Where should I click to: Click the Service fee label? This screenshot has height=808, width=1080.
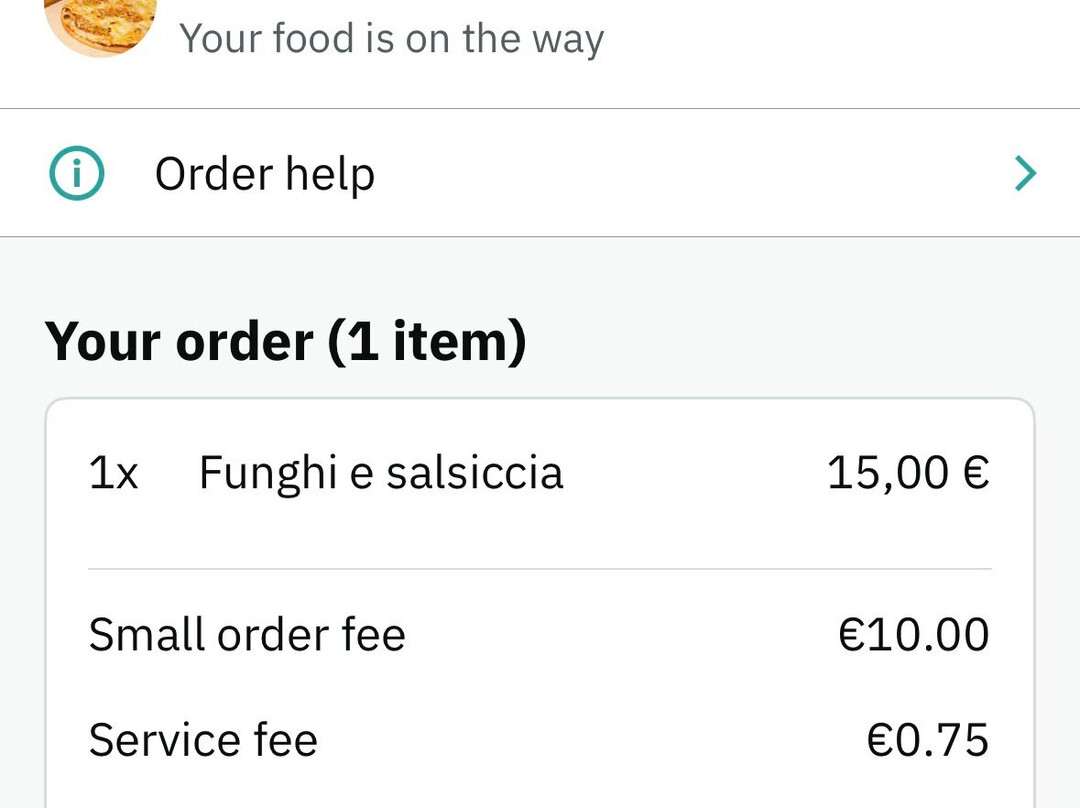[x=203, y=741]
